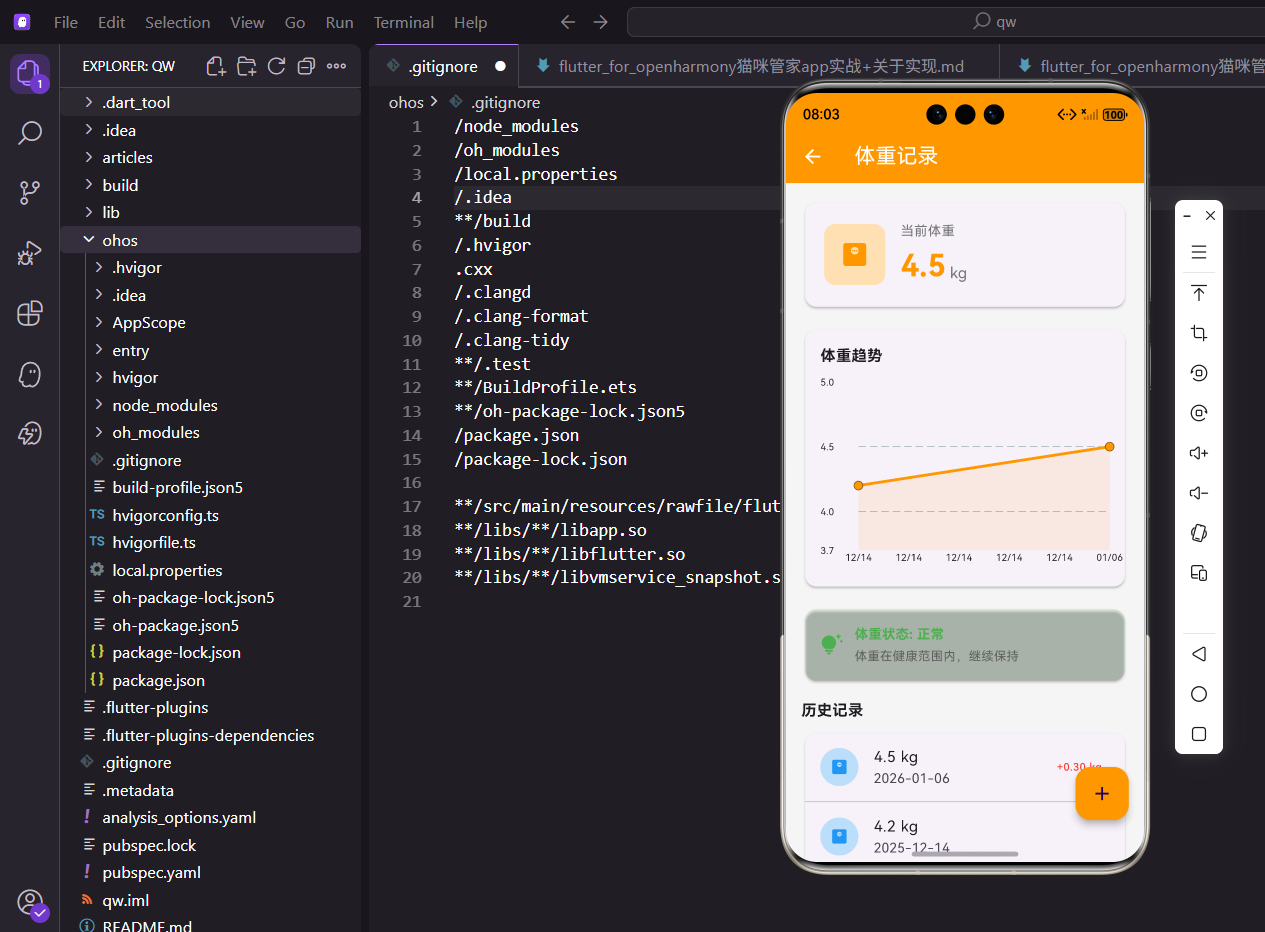Collapse the ohos folder

[210, 240]
